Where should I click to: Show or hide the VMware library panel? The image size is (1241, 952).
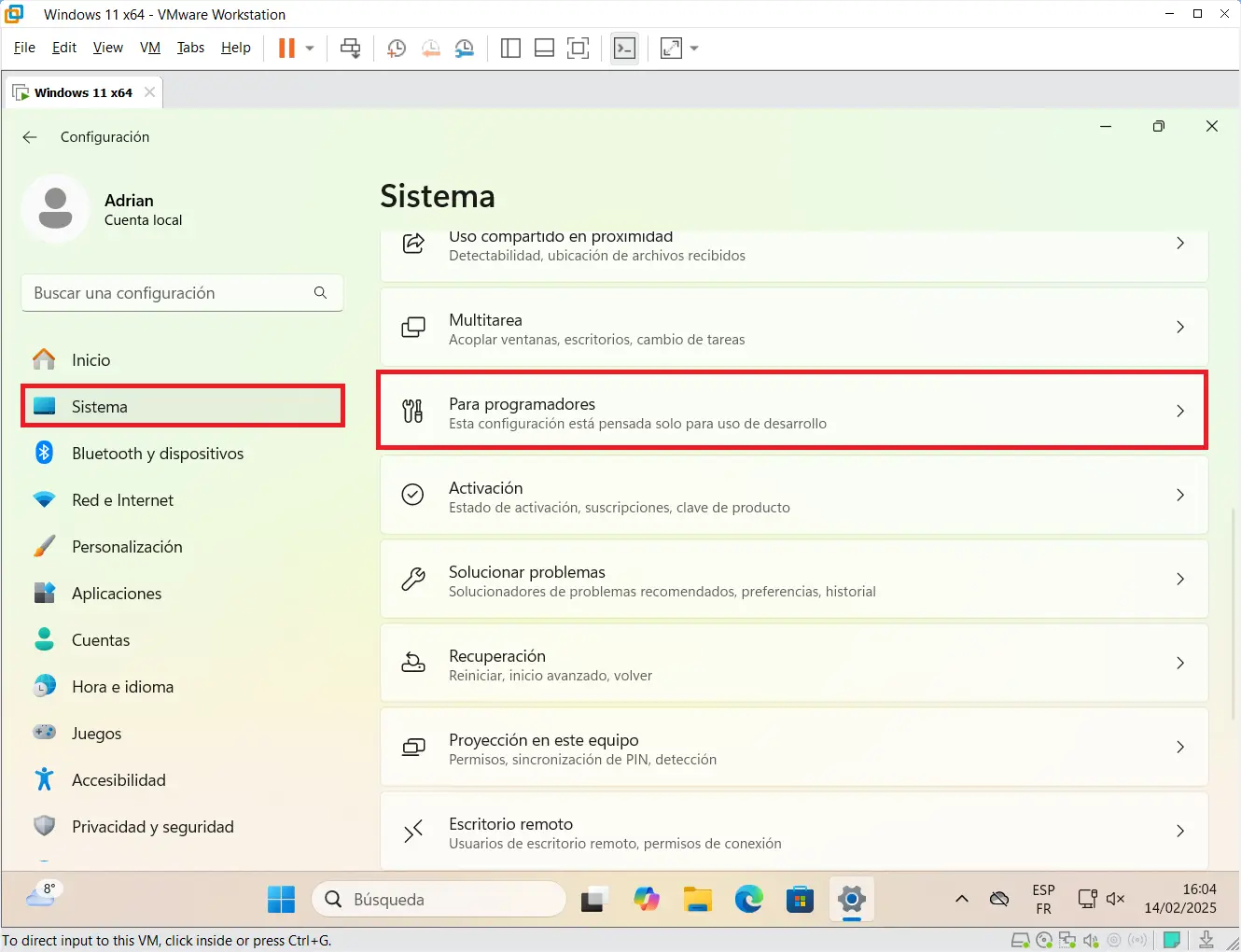tap(510, 49)
